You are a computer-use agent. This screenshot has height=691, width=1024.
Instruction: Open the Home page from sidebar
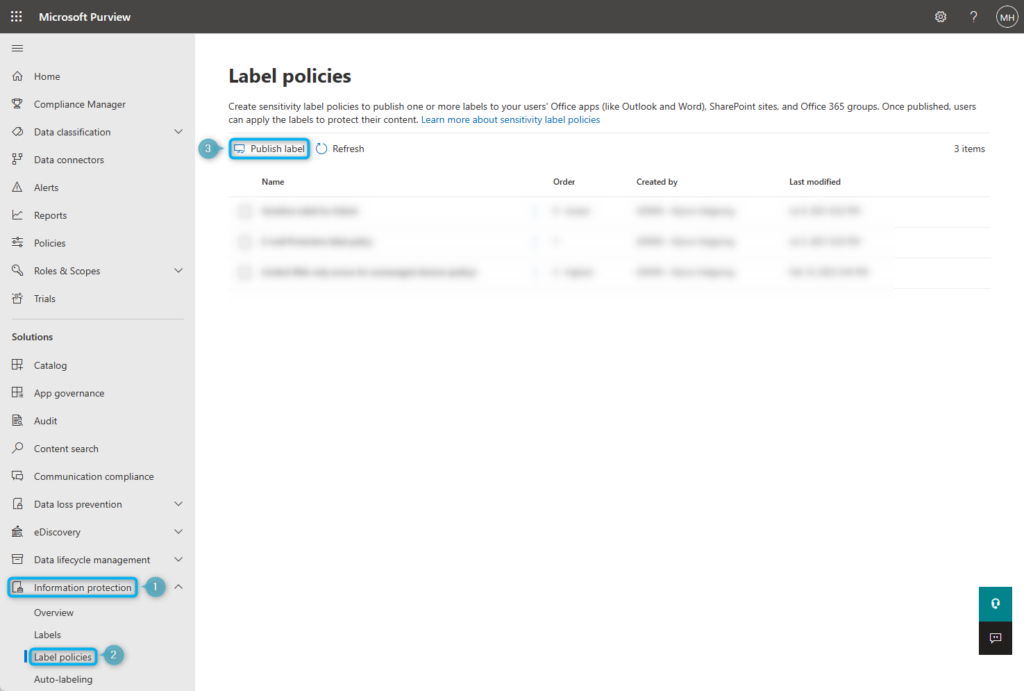(x=47, y=76)
